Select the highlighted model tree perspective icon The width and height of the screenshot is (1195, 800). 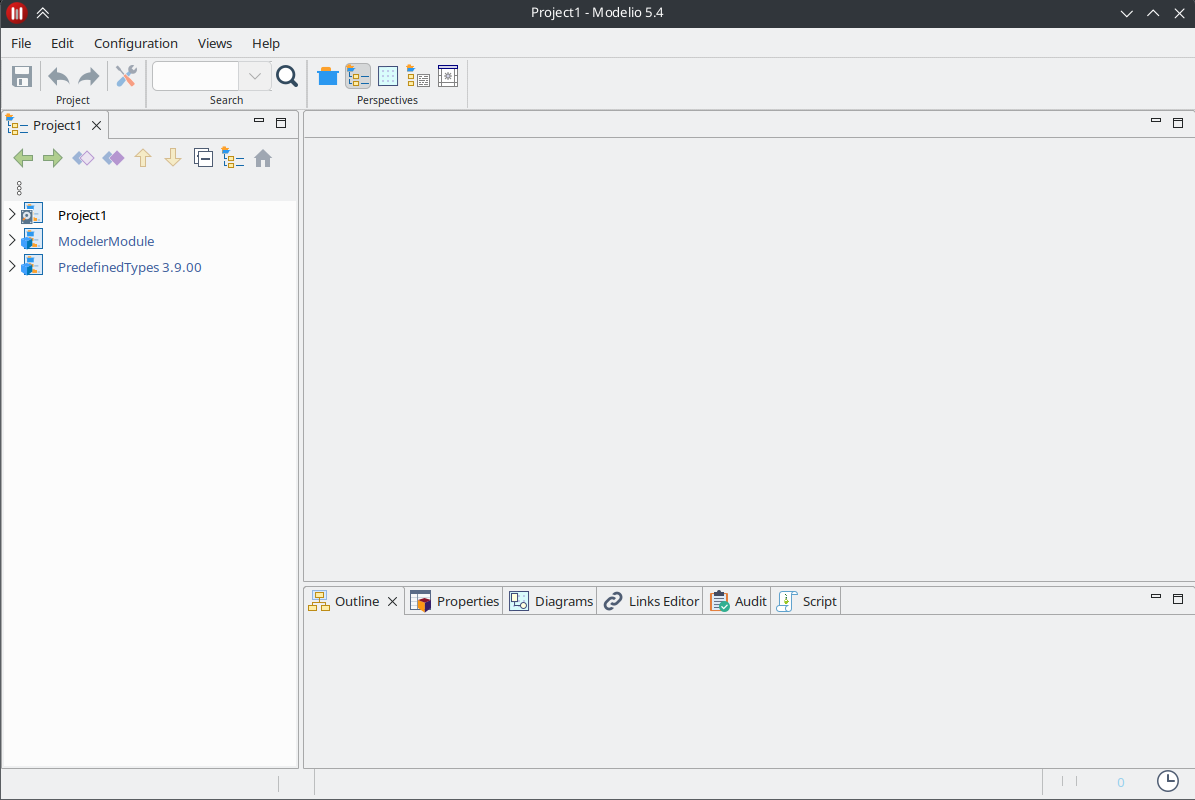[x=357, y=76]
